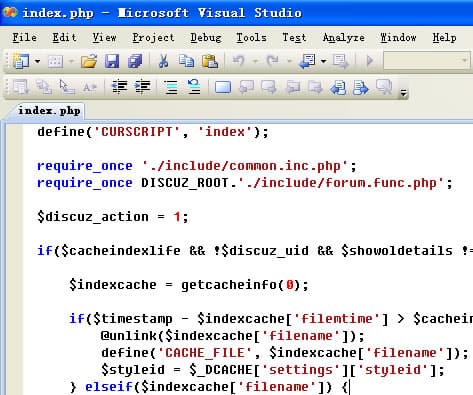Click the Visual Studio title bar icon

coord(9,13)
